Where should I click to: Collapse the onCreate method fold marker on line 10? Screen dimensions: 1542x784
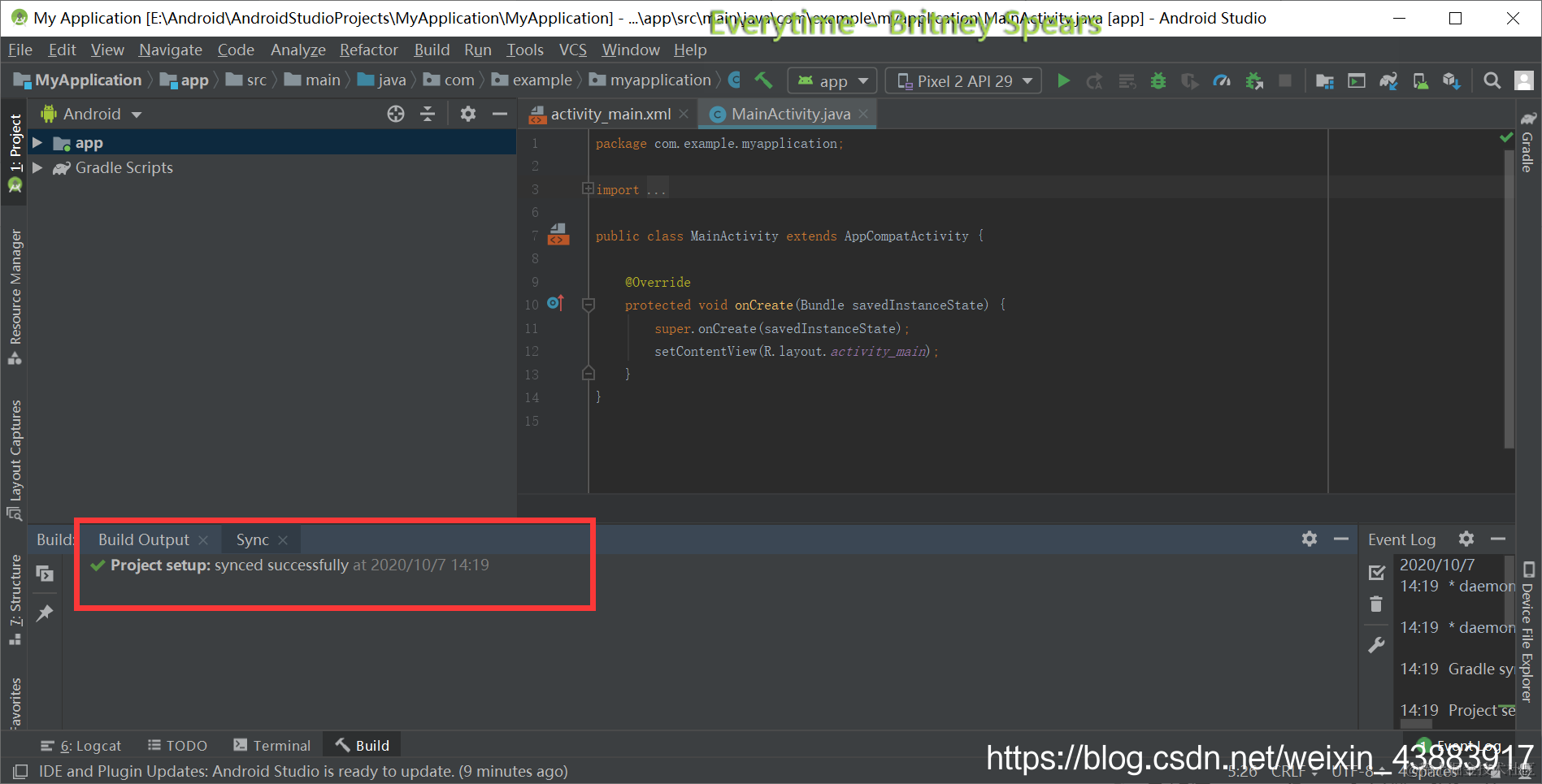click(x=589, y=305)
